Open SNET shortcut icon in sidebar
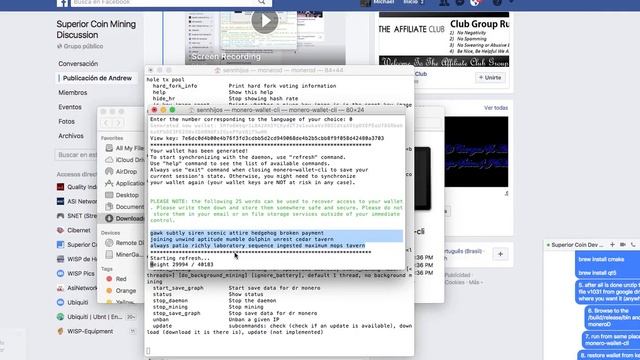The image size is (640, 360). [60, 216]
